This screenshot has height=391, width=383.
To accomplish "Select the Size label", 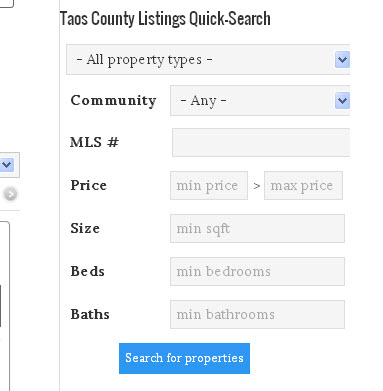I will [85, 228].
